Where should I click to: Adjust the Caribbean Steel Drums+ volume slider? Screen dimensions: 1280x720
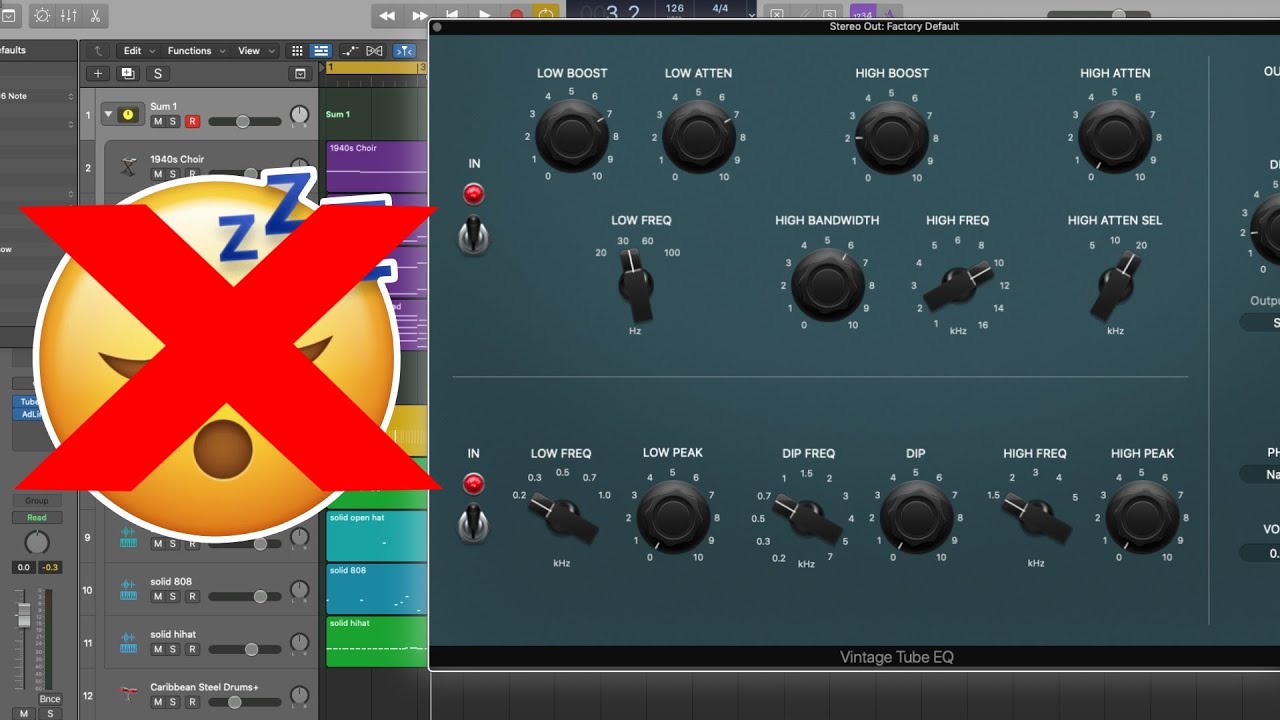[244, 702]
